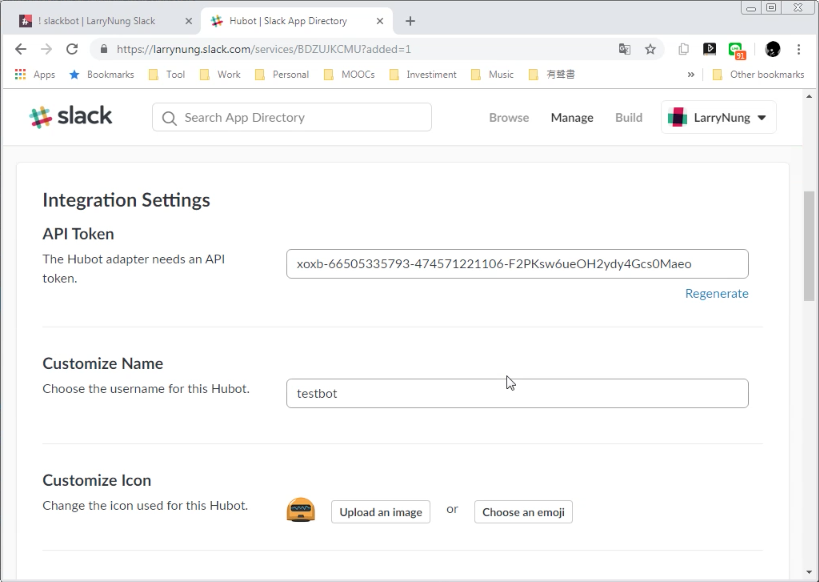Click the Customize Icon heading
This screenshot has width=819, height=582.
tap(97, 480)
